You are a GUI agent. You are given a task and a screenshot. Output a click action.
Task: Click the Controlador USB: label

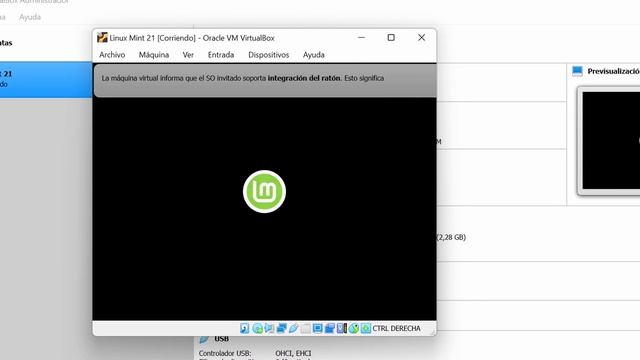225,353
